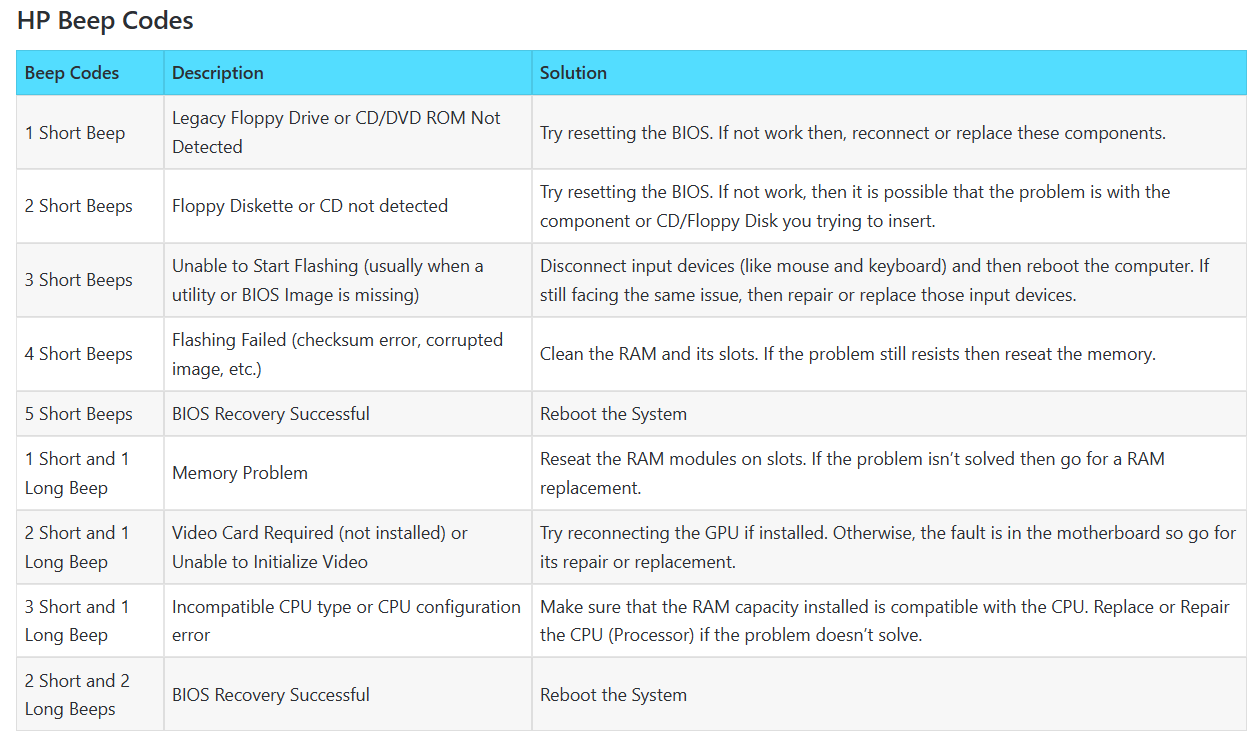The height and width of the screenshot is (743, 1256).
Task: Click the "Flashing Failed" description cell
Action: pyautogui.click(x=337, y=354)
